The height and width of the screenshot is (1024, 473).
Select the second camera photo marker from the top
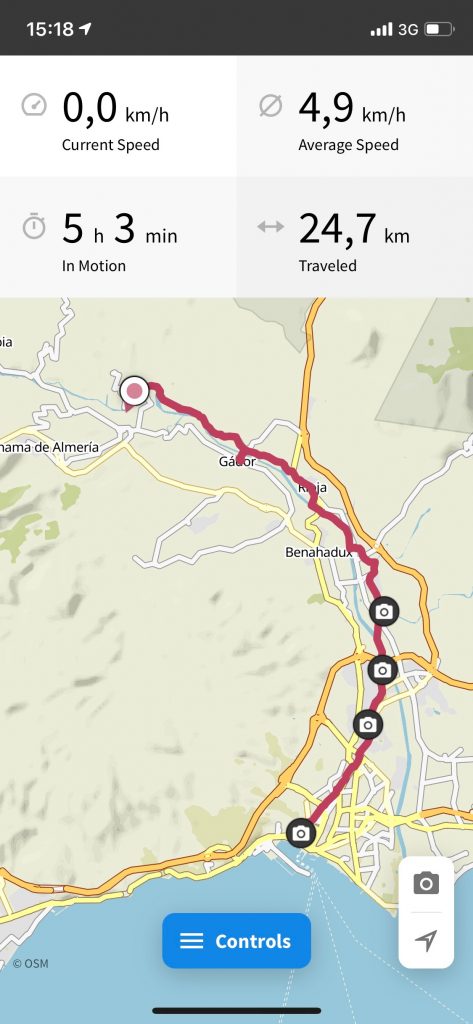[383, 670]
